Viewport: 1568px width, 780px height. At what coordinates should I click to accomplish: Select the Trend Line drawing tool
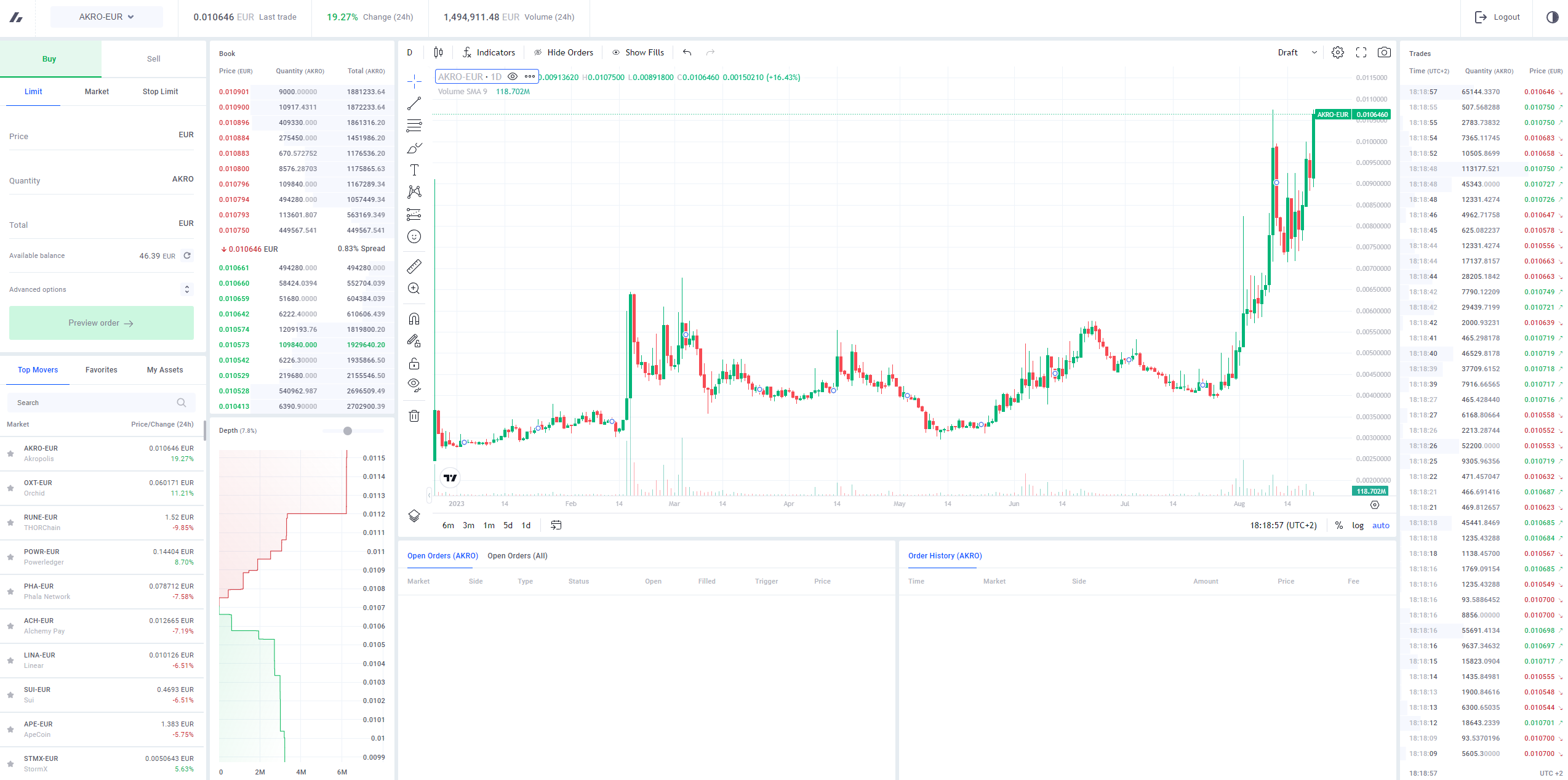[414, 103]
